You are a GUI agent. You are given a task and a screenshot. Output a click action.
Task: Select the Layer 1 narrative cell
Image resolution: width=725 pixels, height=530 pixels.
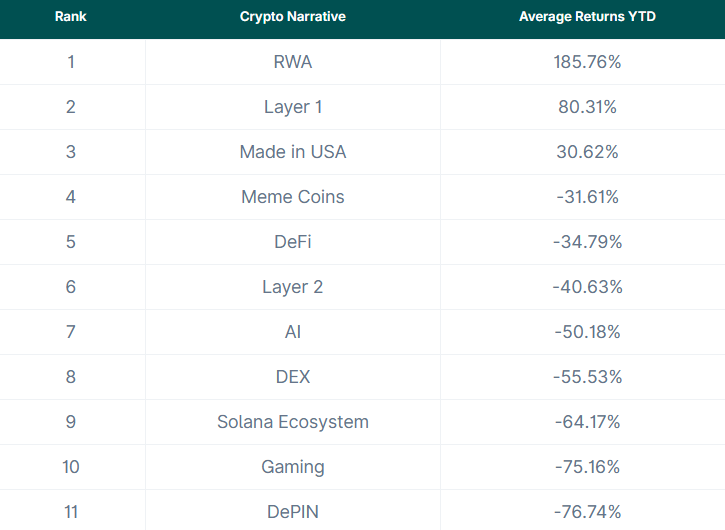pyautogui.click(x=293, y=107)
